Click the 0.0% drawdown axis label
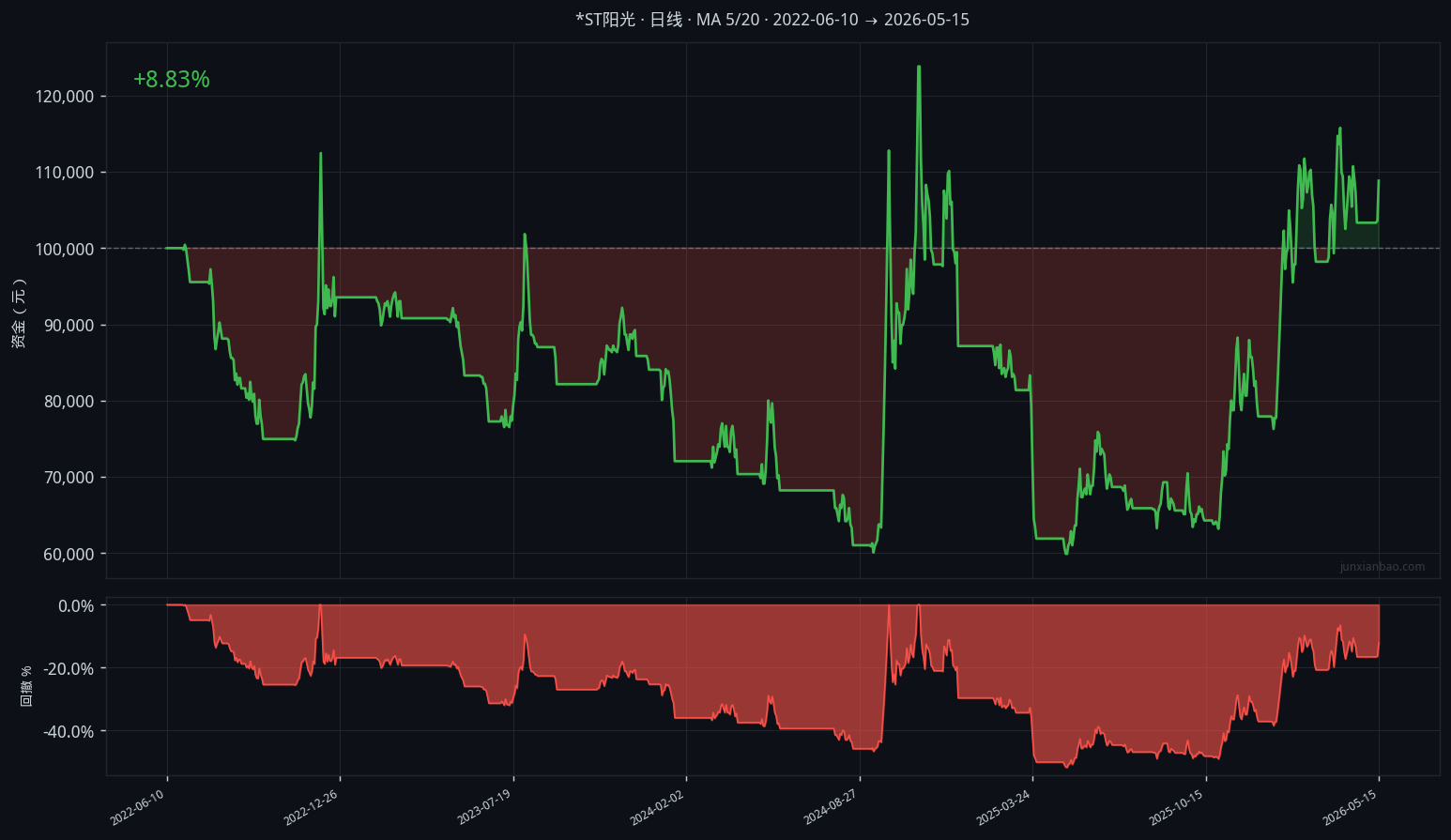The image size is (1451, 840). [76, 606]
